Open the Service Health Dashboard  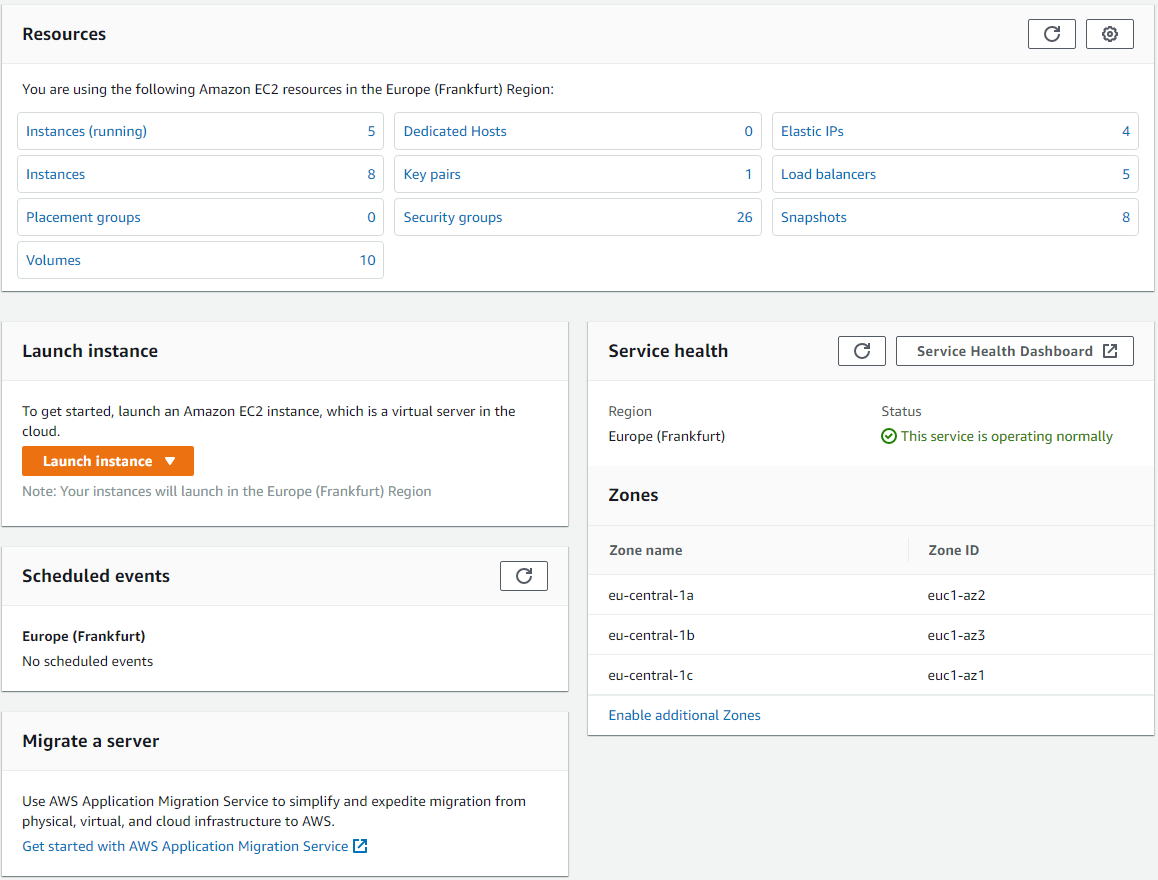[1005, 350]
